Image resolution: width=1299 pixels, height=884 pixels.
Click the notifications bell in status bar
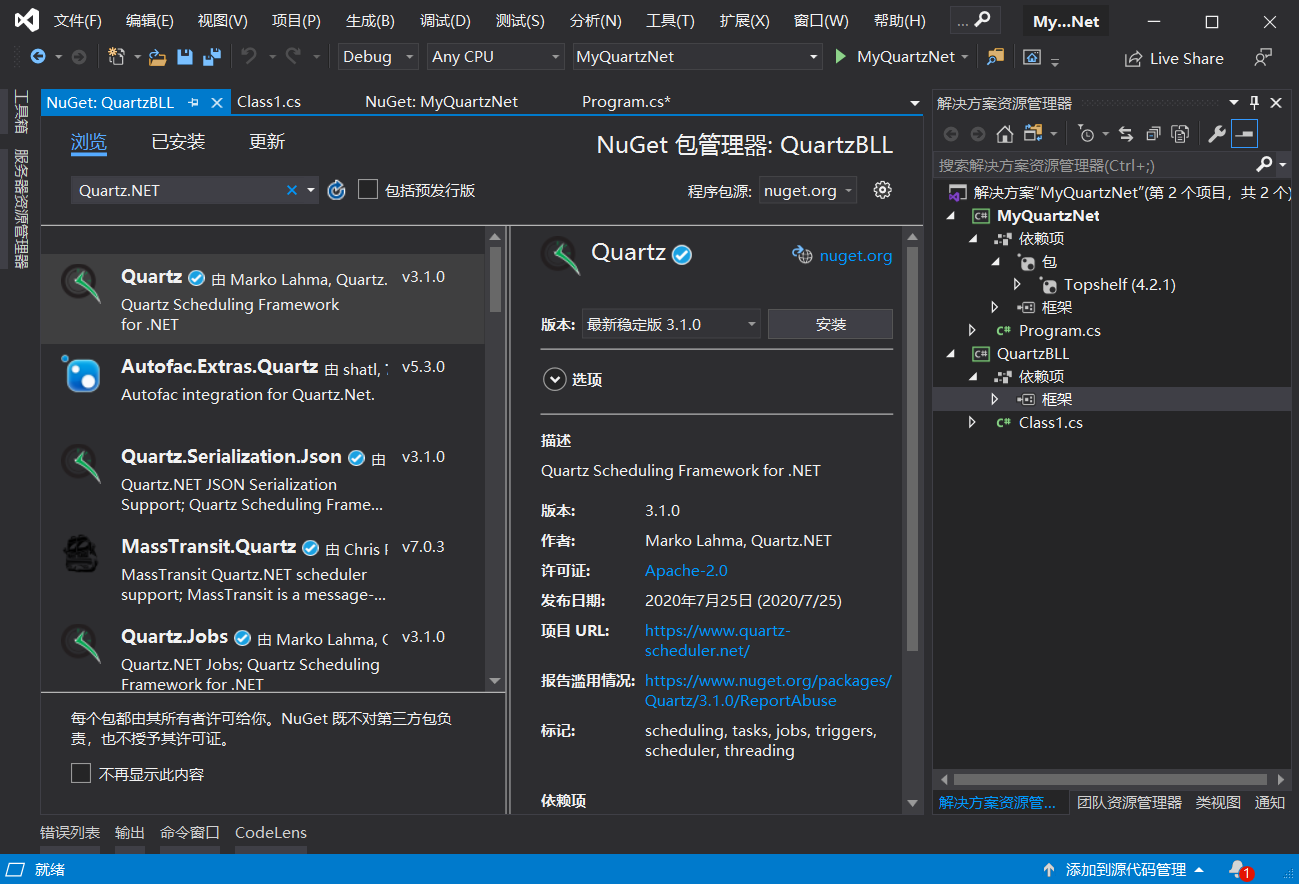coord(1238,869)
